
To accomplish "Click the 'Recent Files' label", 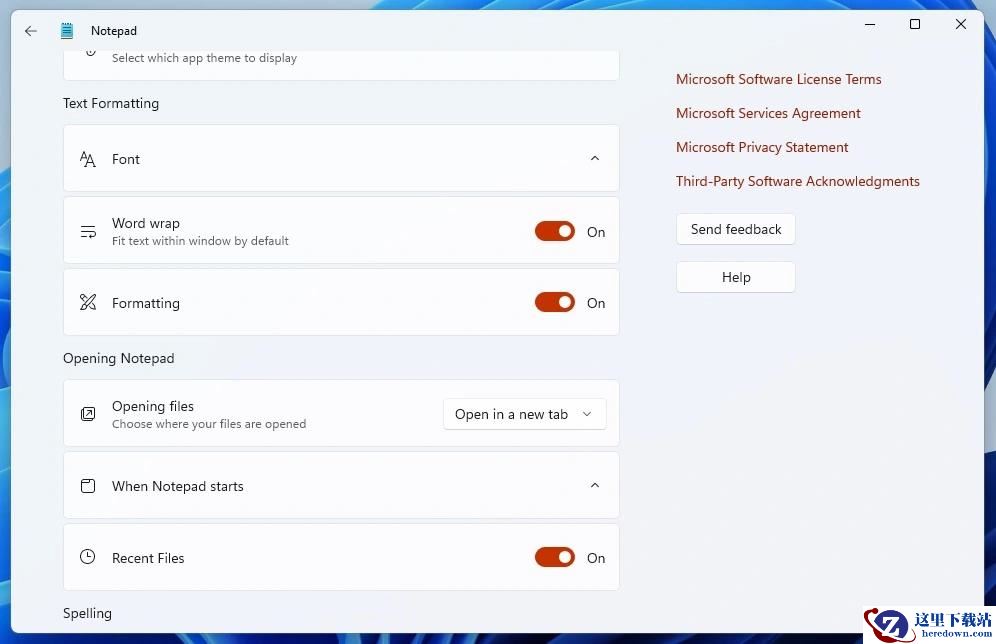I will [x=148, y=558].
